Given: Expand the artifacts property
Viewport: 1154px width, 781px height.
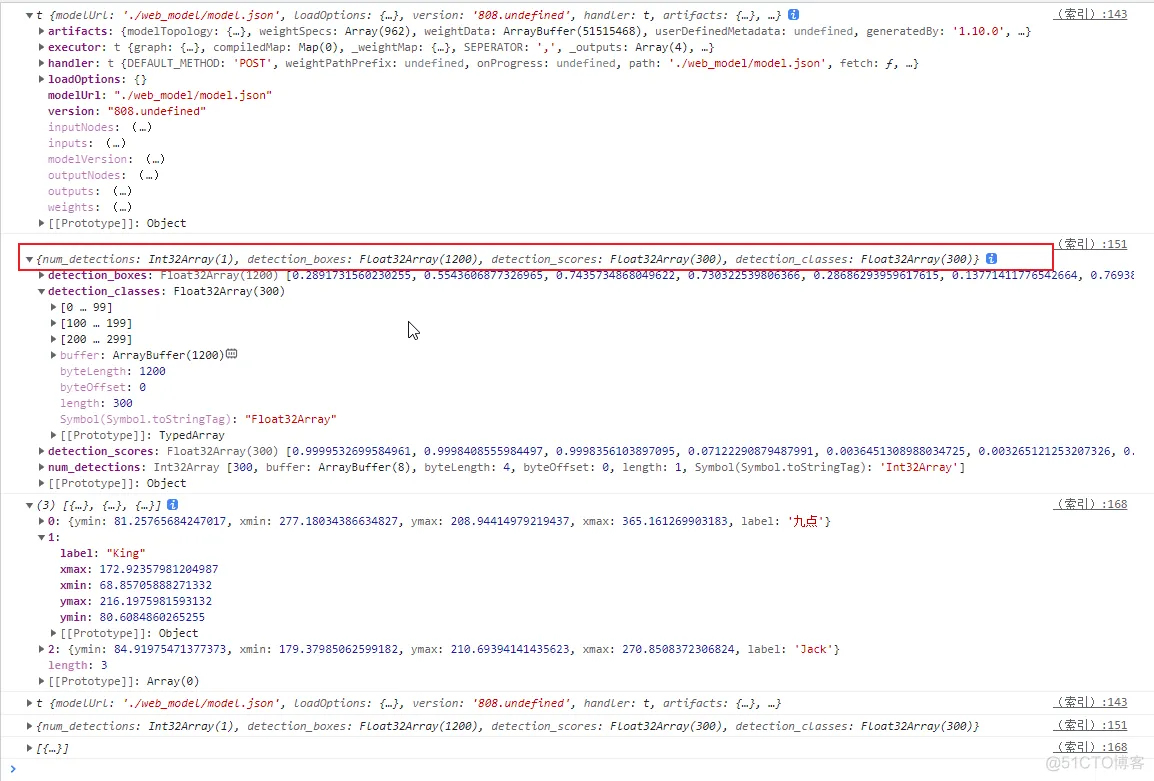Looking at the screenshot, I should (42, 31).
